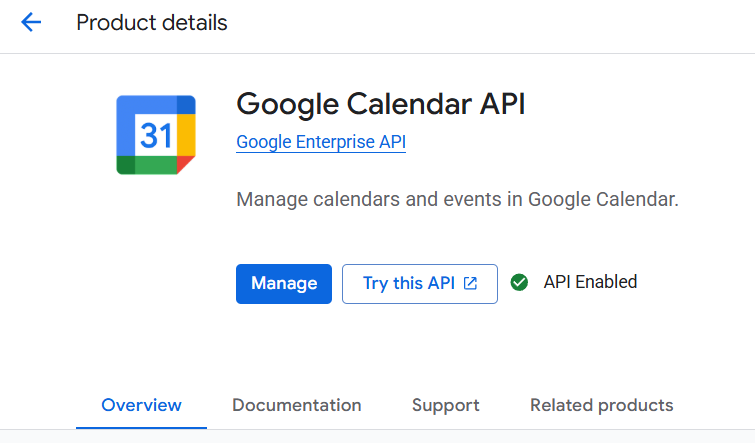
Task: Click the Manage calendars and events description
Action: [x=458, y=199]
